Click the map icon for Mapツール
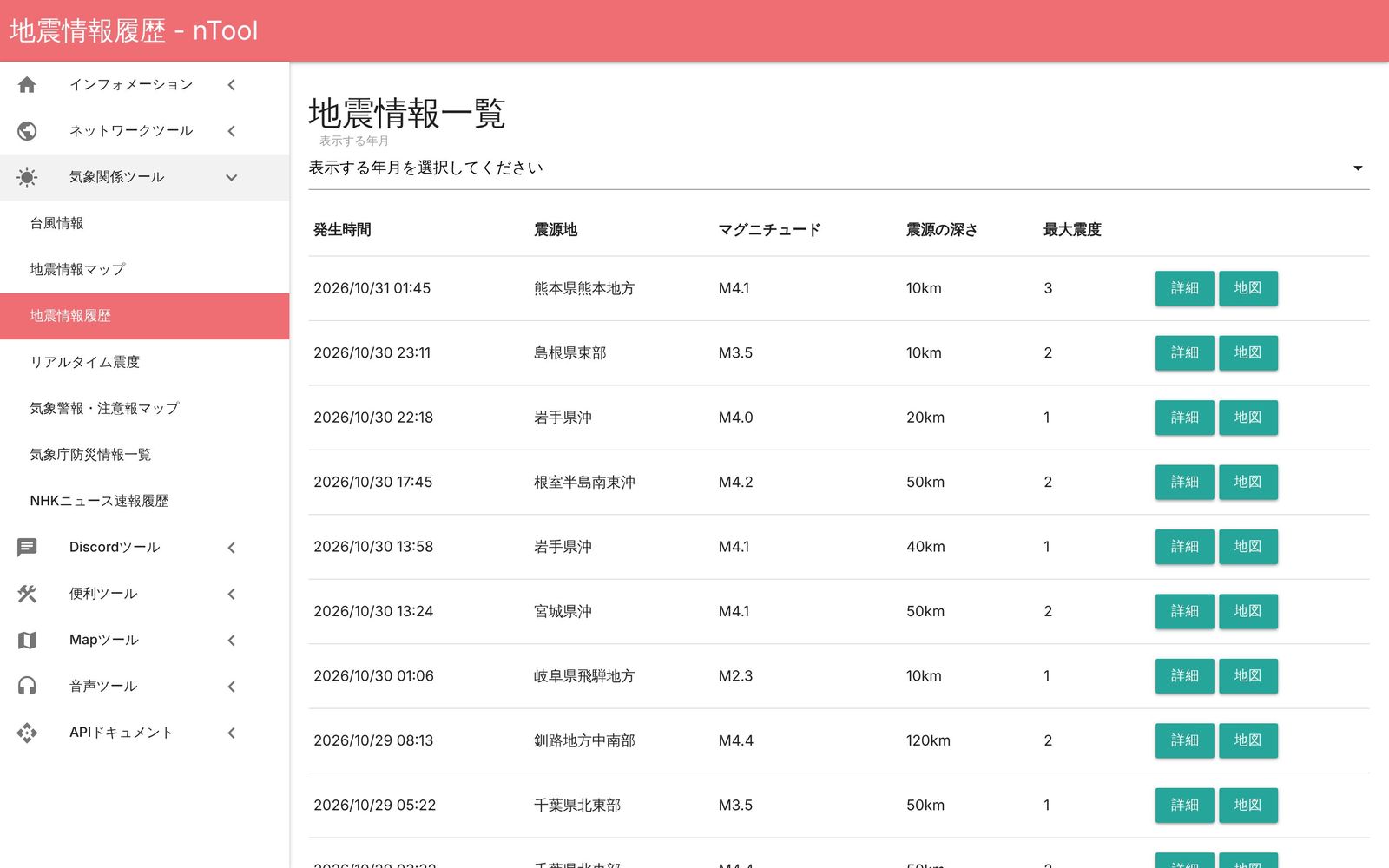 (27, 640)
